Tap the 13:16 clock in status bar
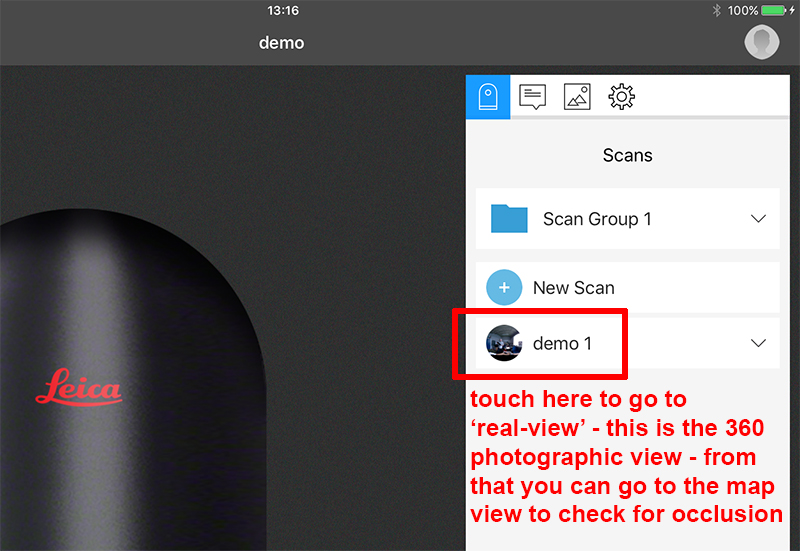Screen dimensions: 800x551 click(x=283, y=10)
